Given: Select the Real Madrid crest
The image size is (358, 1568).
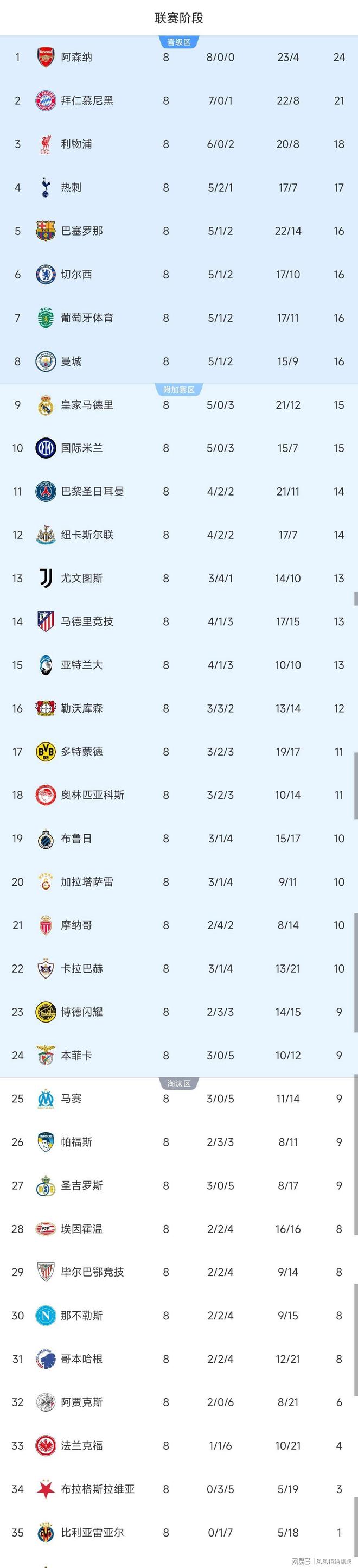Looking at the screenshot, I should [46, 405].
